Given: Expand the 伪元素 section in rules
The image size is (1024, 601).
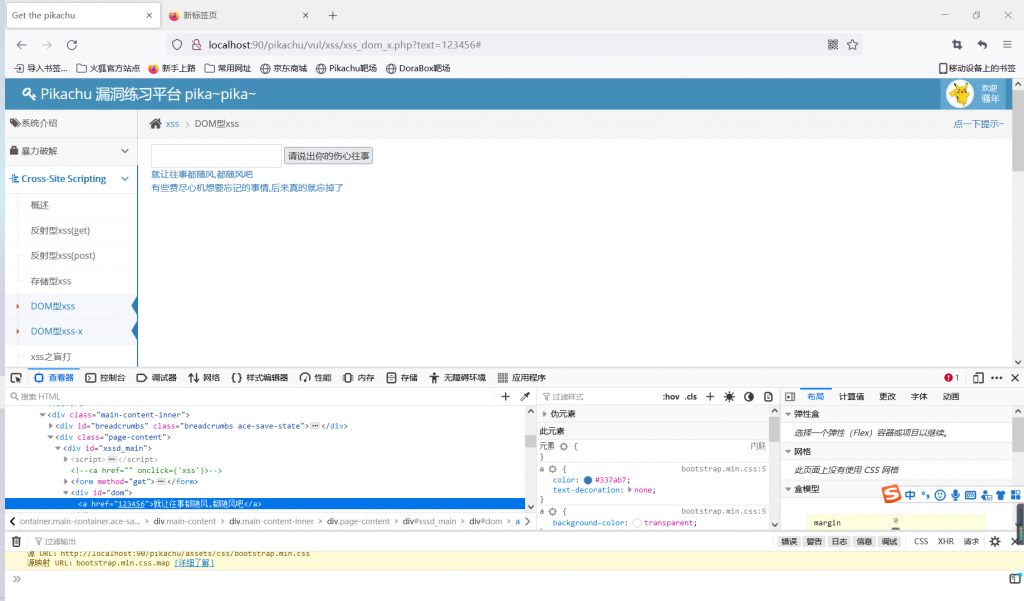Looking at the screenshot, I should [544, 414].
